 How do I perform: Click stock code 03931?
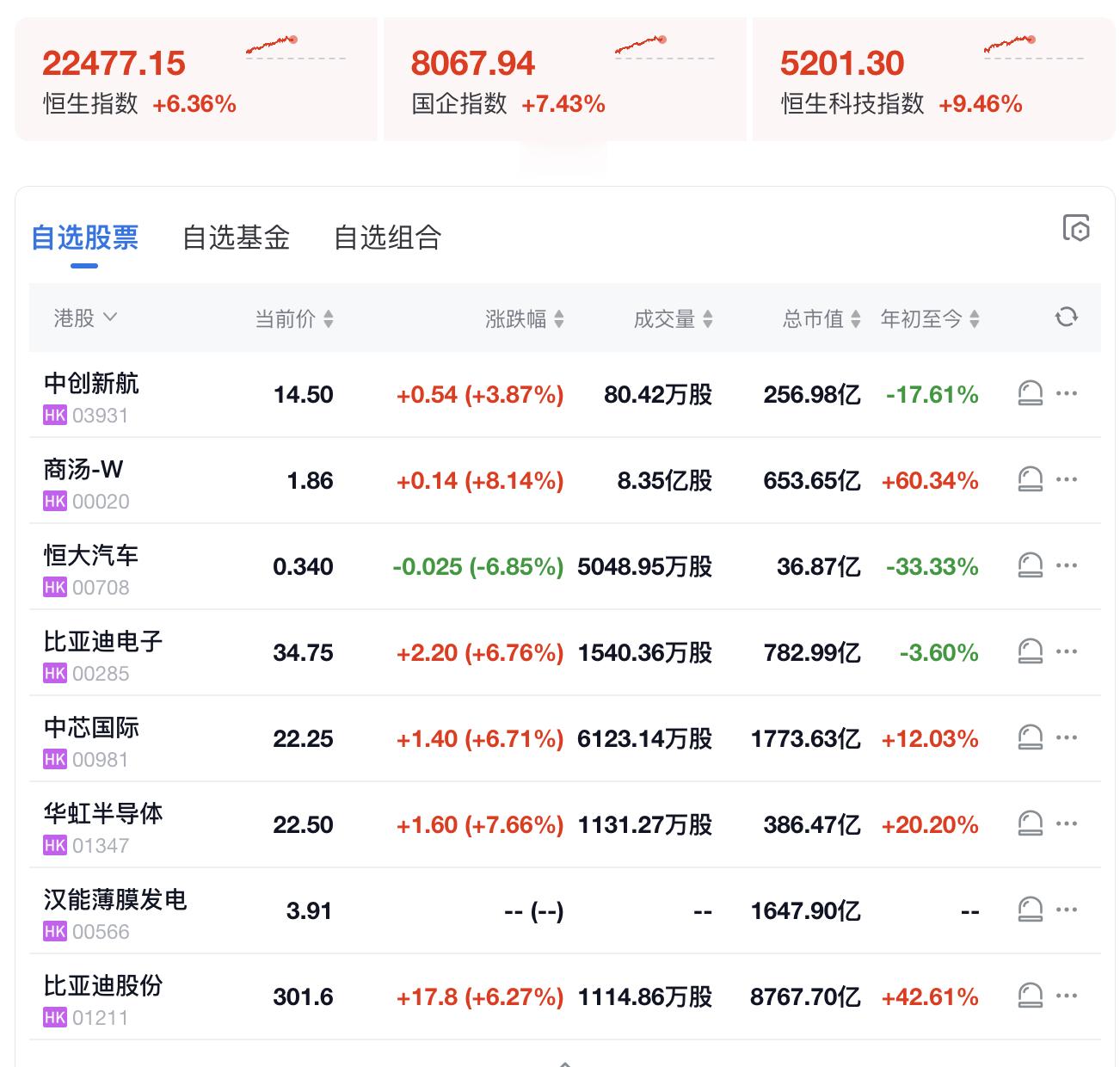101,416
